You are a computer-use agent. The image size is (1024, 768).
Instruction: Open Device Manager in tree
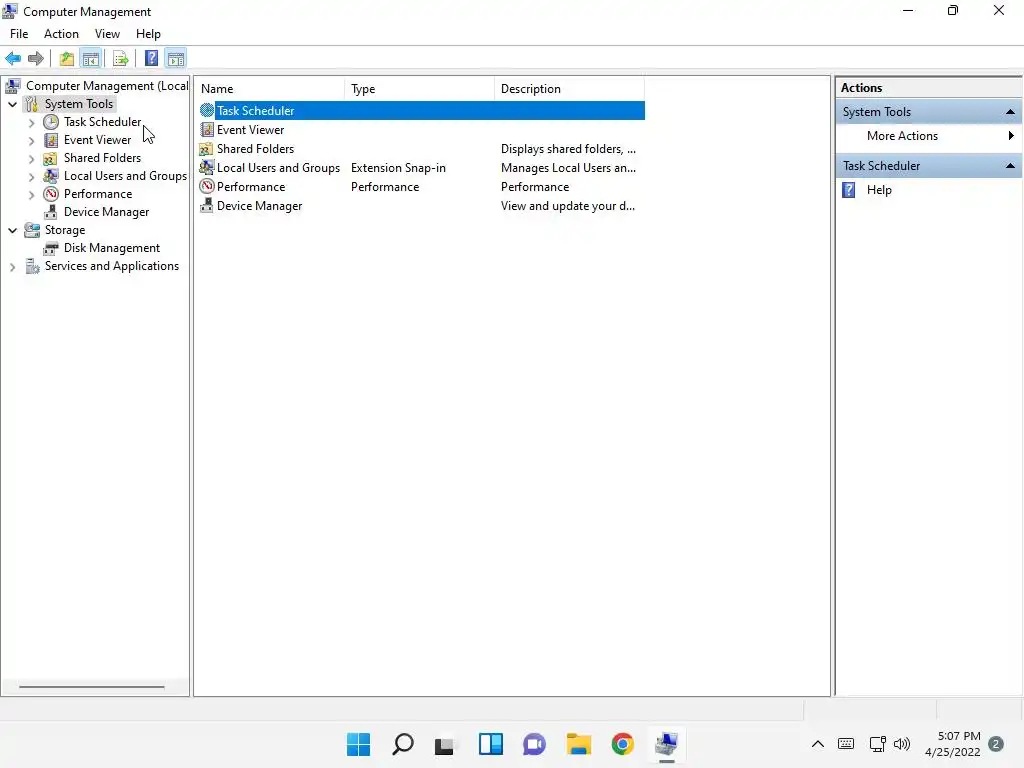[106, 212]
